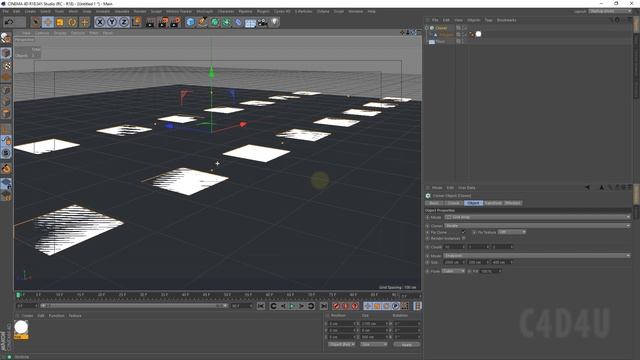
Task: Click the first Count input field
Action: [453, 247]
